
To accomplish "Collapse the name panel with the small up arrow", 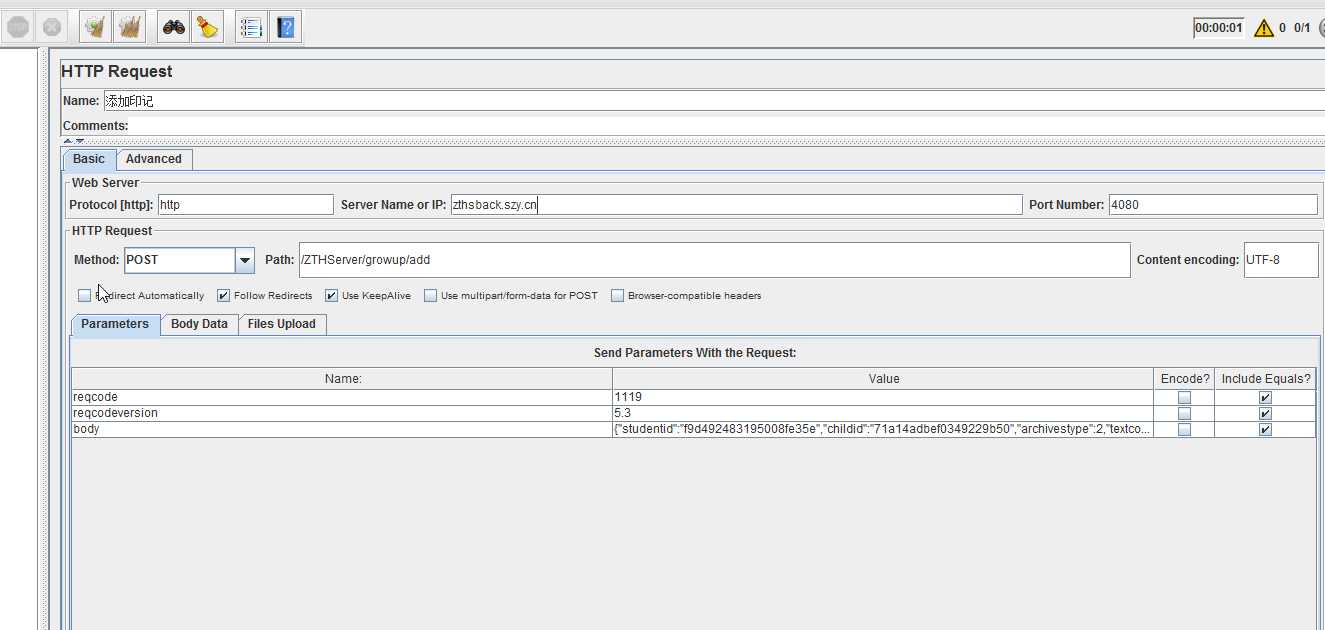I will [68, 141].
